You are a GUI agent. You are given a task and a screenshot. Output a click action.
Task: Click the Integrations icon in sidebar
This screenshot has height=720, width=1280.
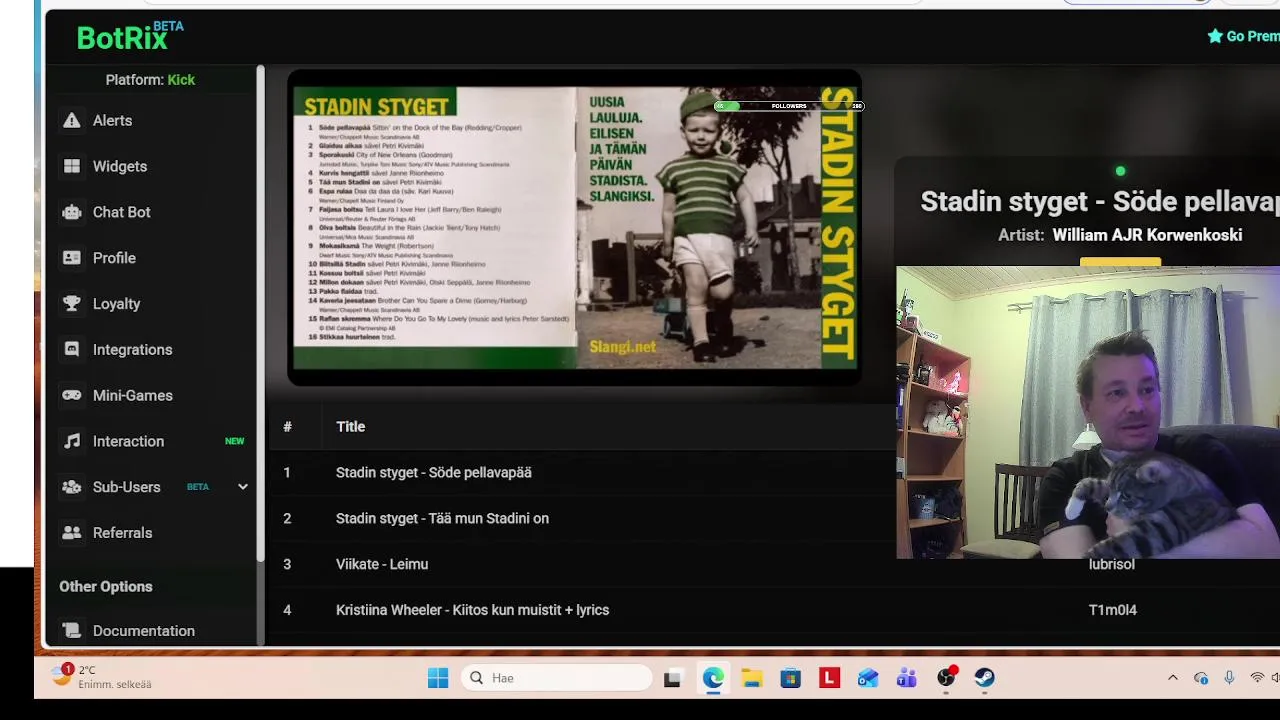[71, 350]
